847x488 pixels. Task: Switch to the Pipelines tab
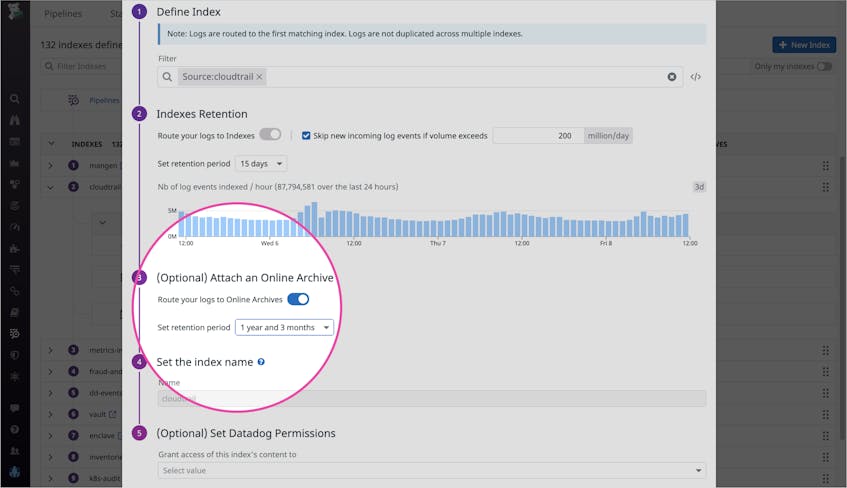click(x=63, y=14)
